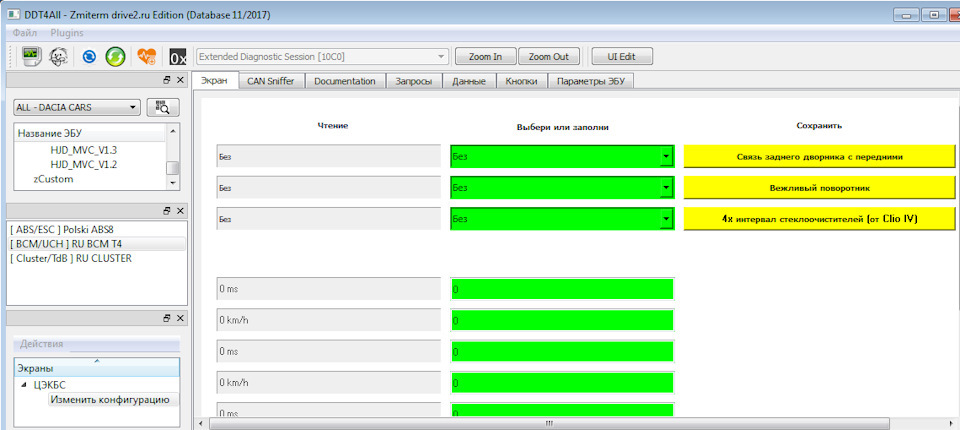960x430 pixels.
Task: Open the 0x hex command icon
Action: click(x=178, y=57)
